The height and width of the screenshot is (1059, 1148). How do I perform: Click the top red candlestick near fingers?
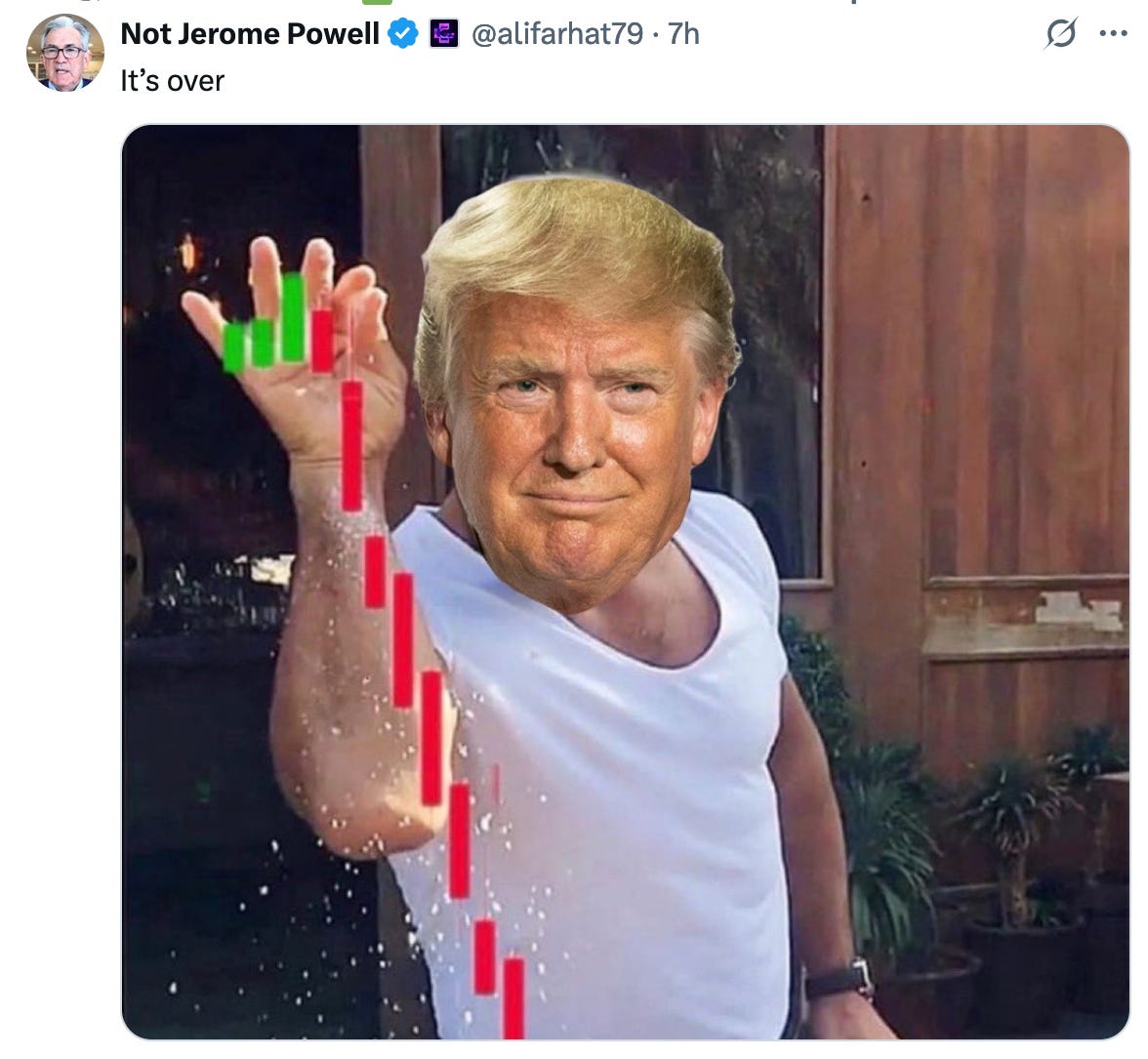(x=322, y=341)
